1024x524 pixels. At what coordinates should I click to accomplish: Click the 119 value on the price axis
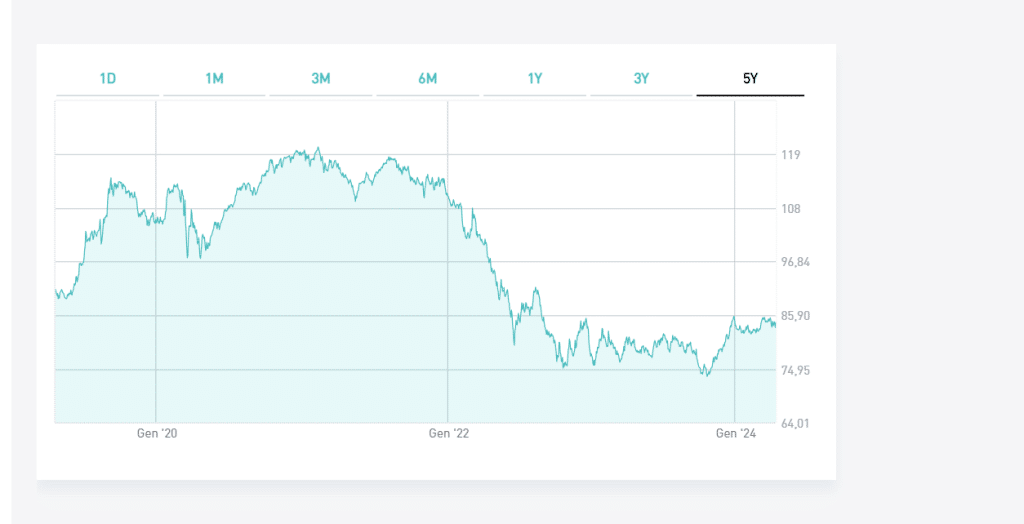click(x=790, y=155)
